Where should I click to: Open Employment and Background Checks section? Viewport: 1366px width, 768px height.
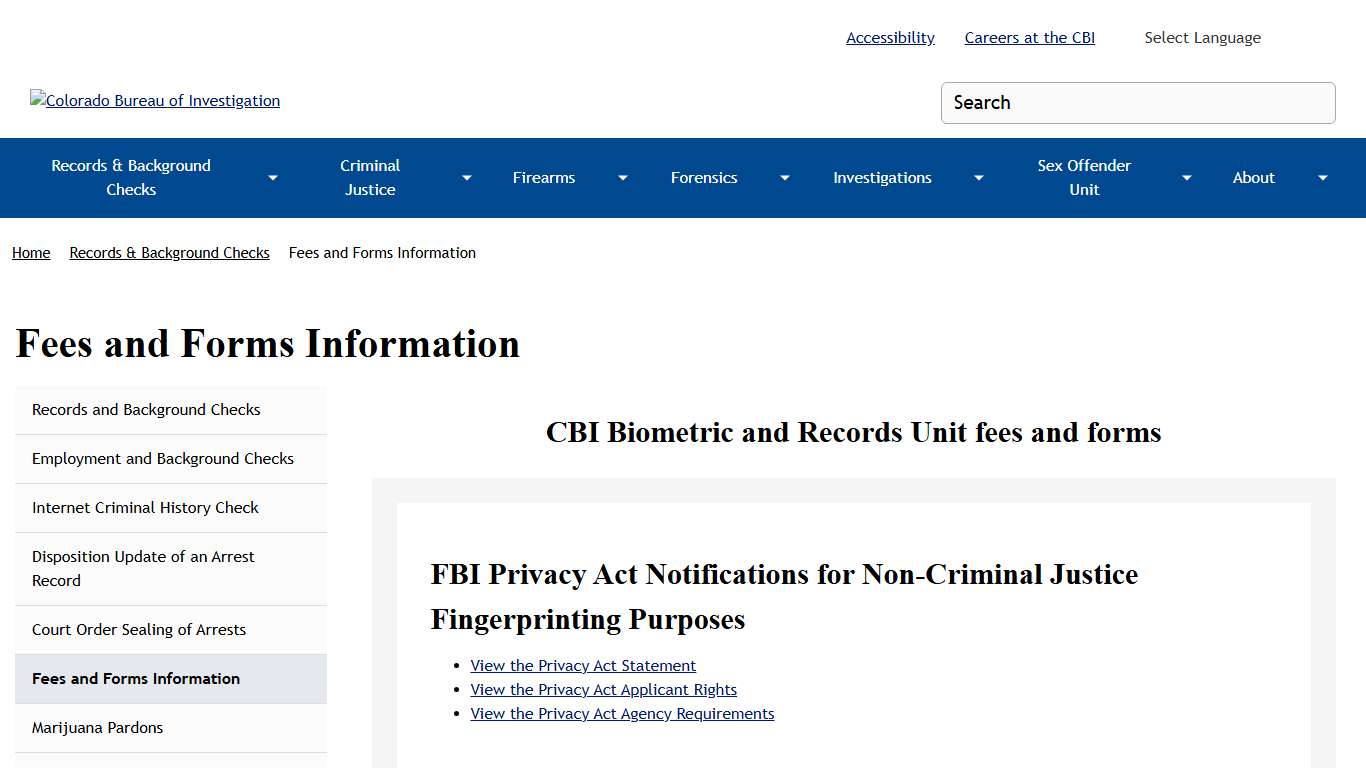(163, 458)
